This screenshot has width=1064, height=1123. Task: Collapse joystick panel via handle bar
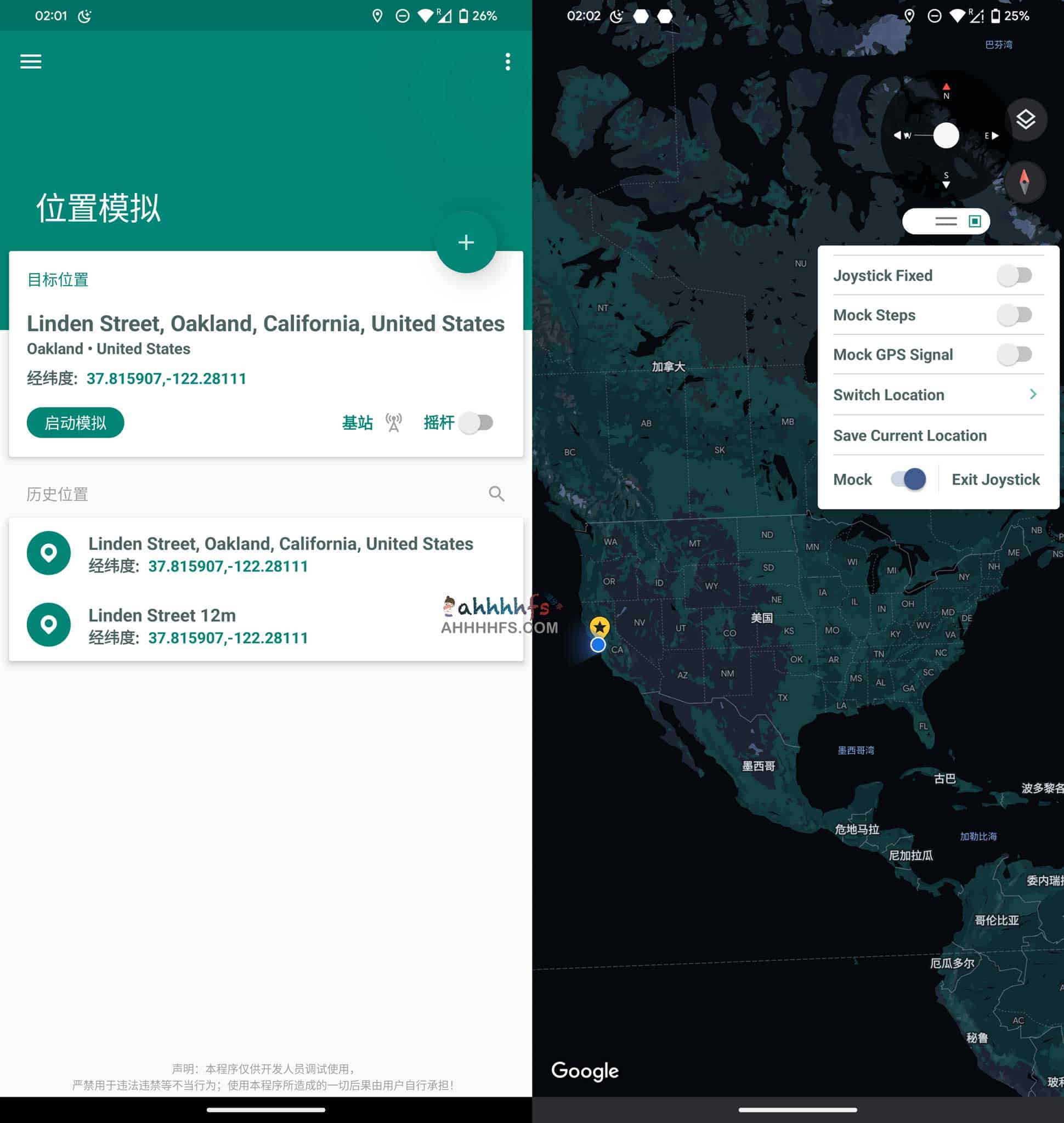(x=946, y=221)
